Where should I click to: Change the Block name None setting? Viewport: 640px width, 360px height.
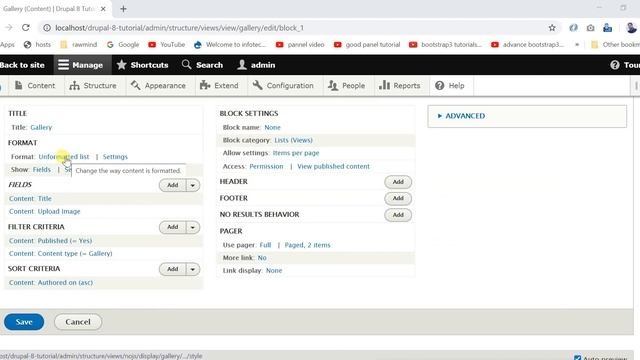coord(272,127)
